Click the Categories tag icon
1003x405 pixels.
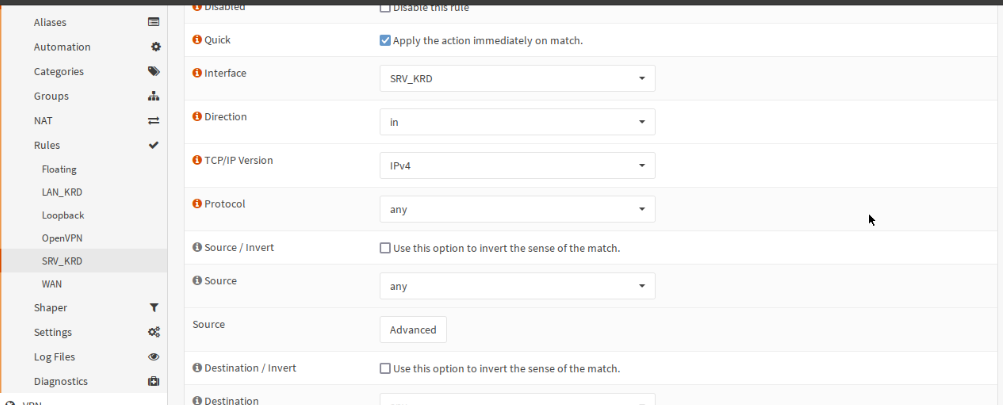click(154, 72)
